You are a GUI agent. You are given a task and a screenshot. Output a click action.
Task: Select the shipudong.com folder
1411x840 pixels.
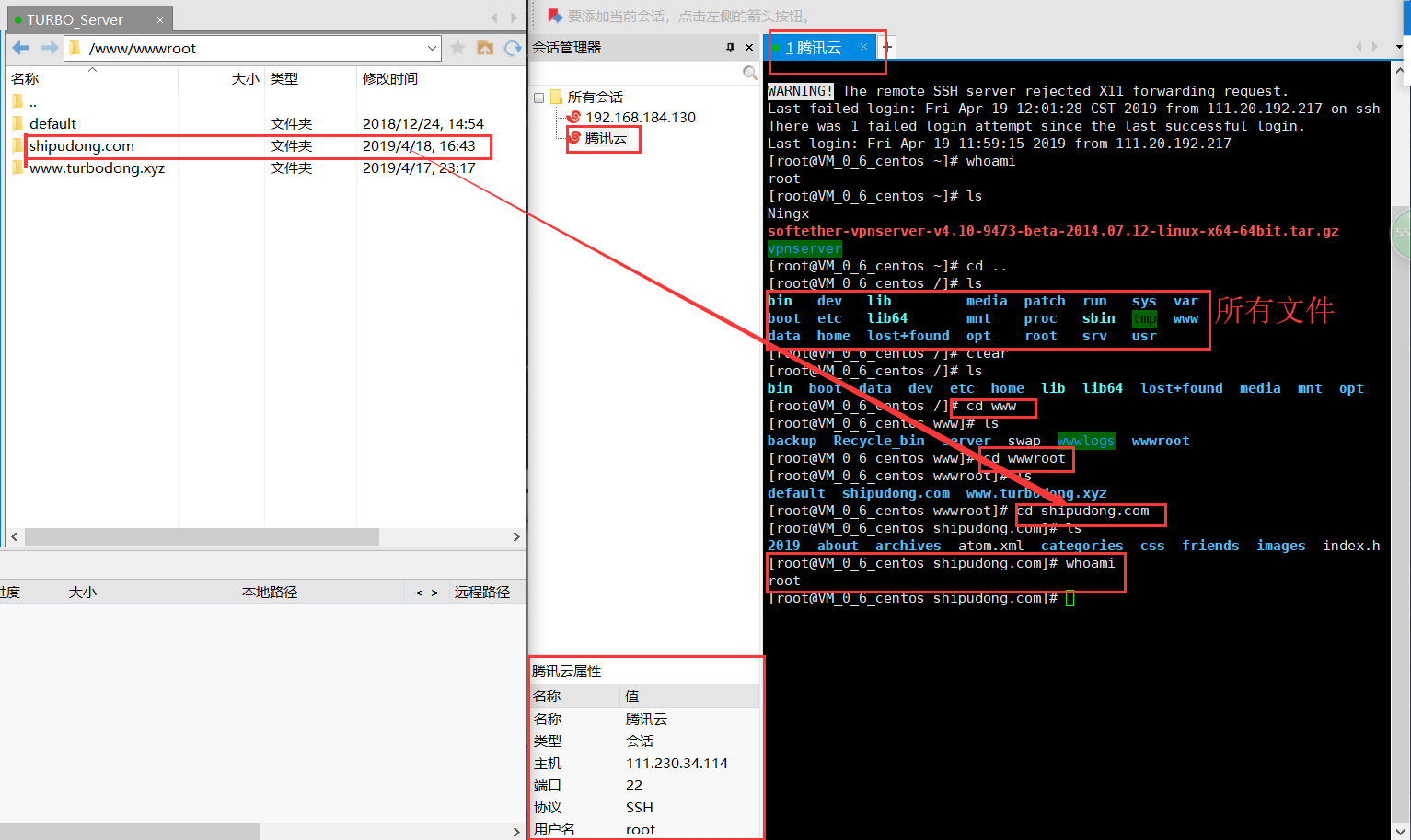(x=81, y=145)
